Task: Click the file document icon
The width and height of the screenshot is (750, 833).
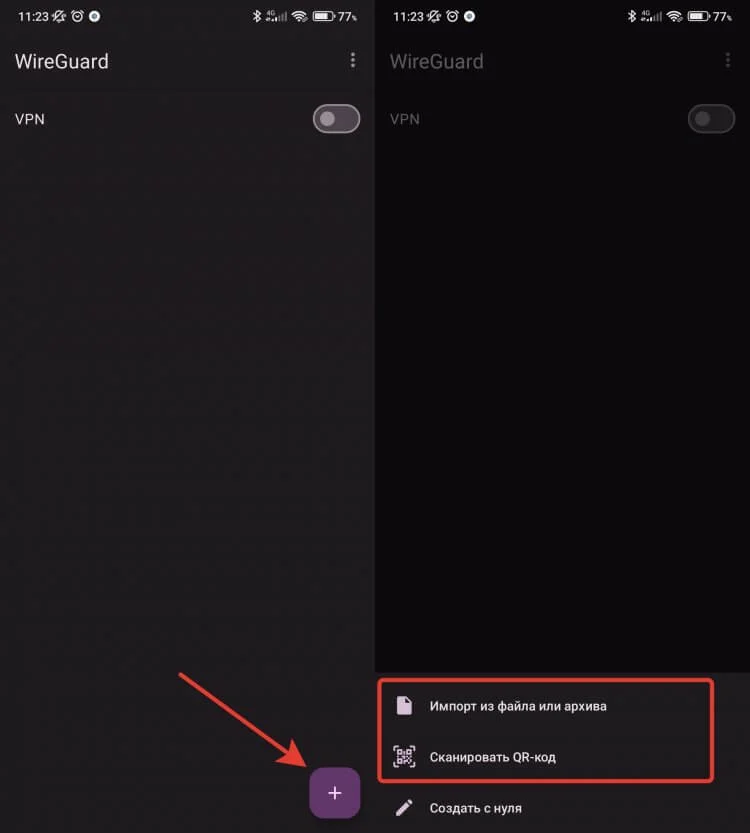Action: [x=404, y=706]
